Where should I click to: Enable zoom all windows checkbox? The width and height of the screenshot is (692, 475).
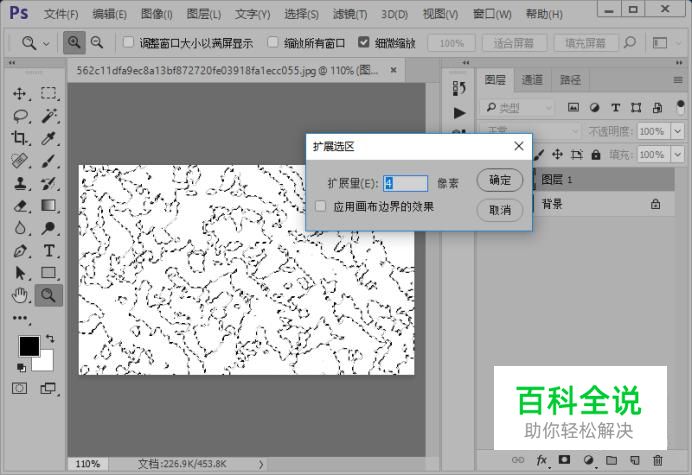pyautogui.click(x=273, y=42)
